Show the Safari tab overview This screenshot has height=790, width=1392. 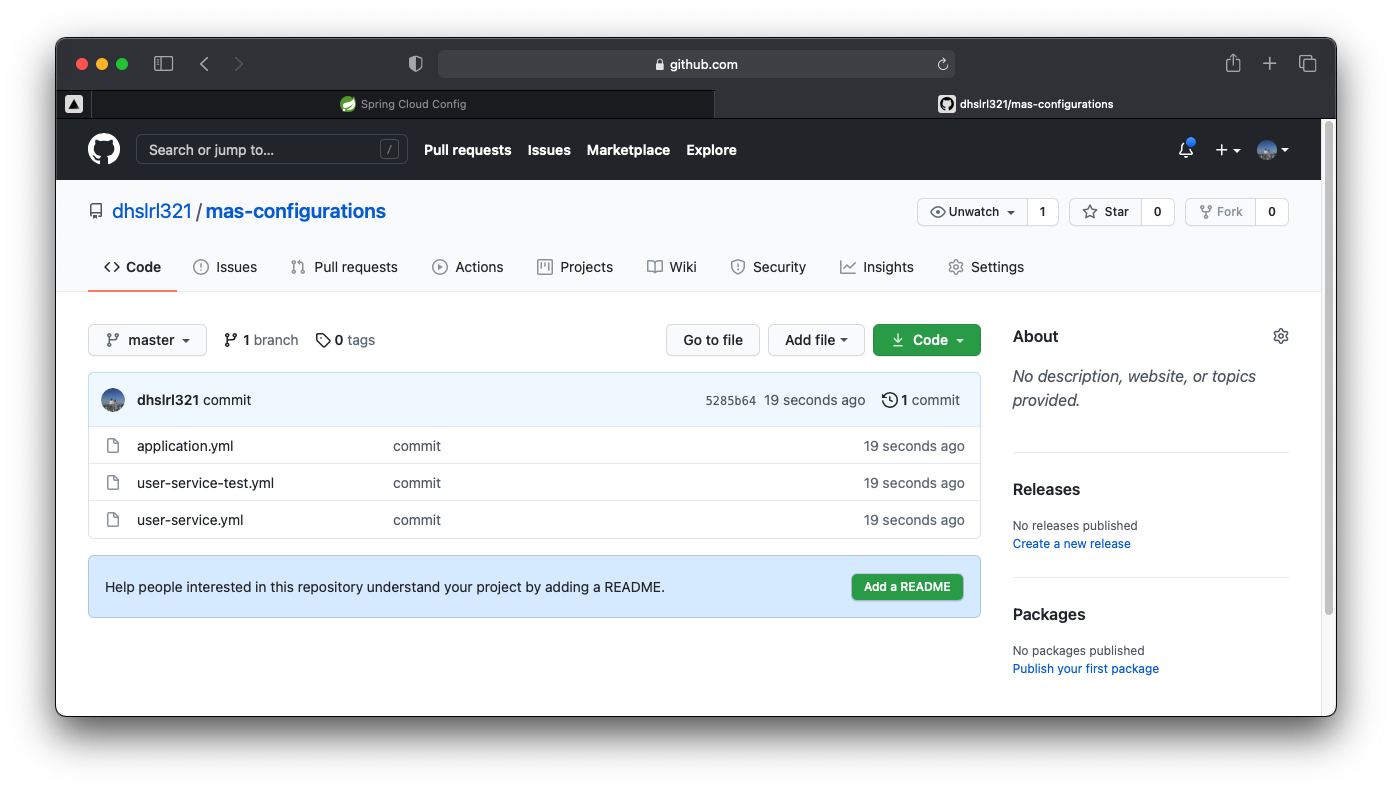point(1307,64)
